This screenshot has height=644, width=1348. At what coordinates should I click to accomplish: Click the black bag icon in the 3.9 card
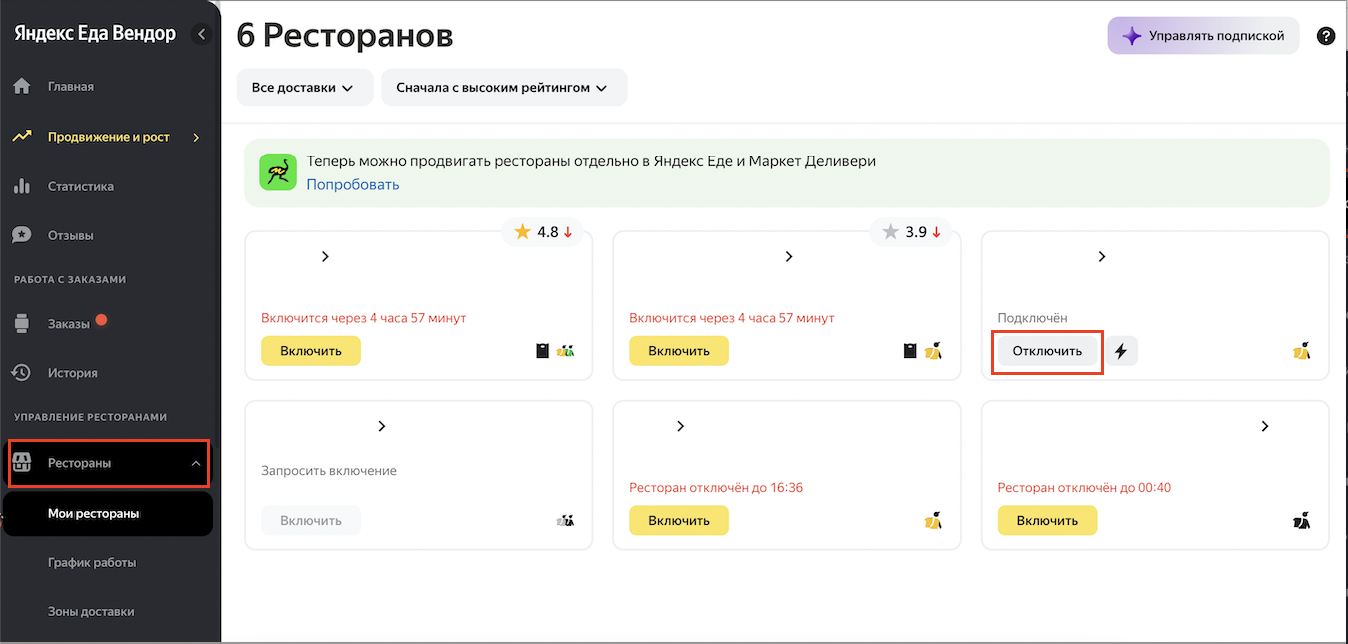(x=910, y=351)
